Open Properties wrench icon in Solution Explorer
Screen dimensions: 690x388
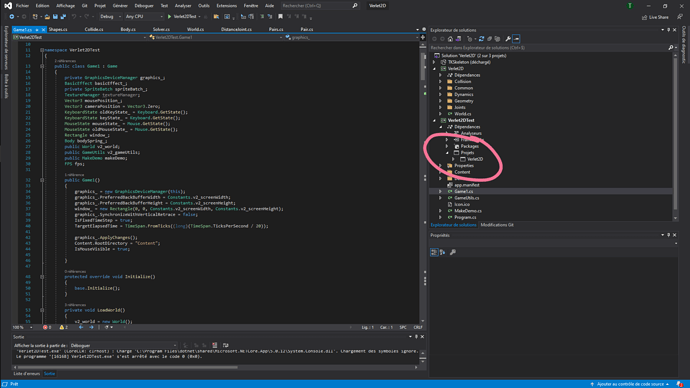tap(508, 39)
